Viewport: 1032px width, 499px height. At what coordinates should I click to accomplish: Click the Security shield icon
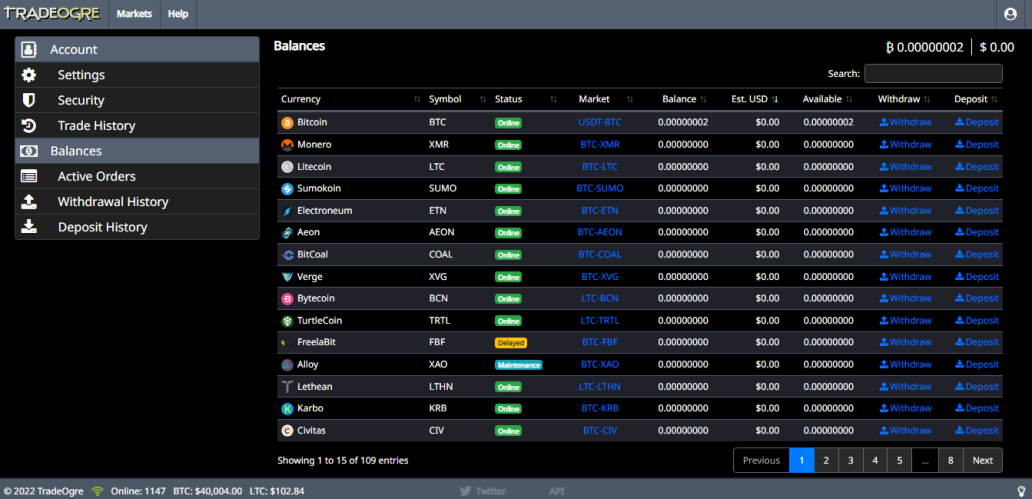click(x=28, y=100)
